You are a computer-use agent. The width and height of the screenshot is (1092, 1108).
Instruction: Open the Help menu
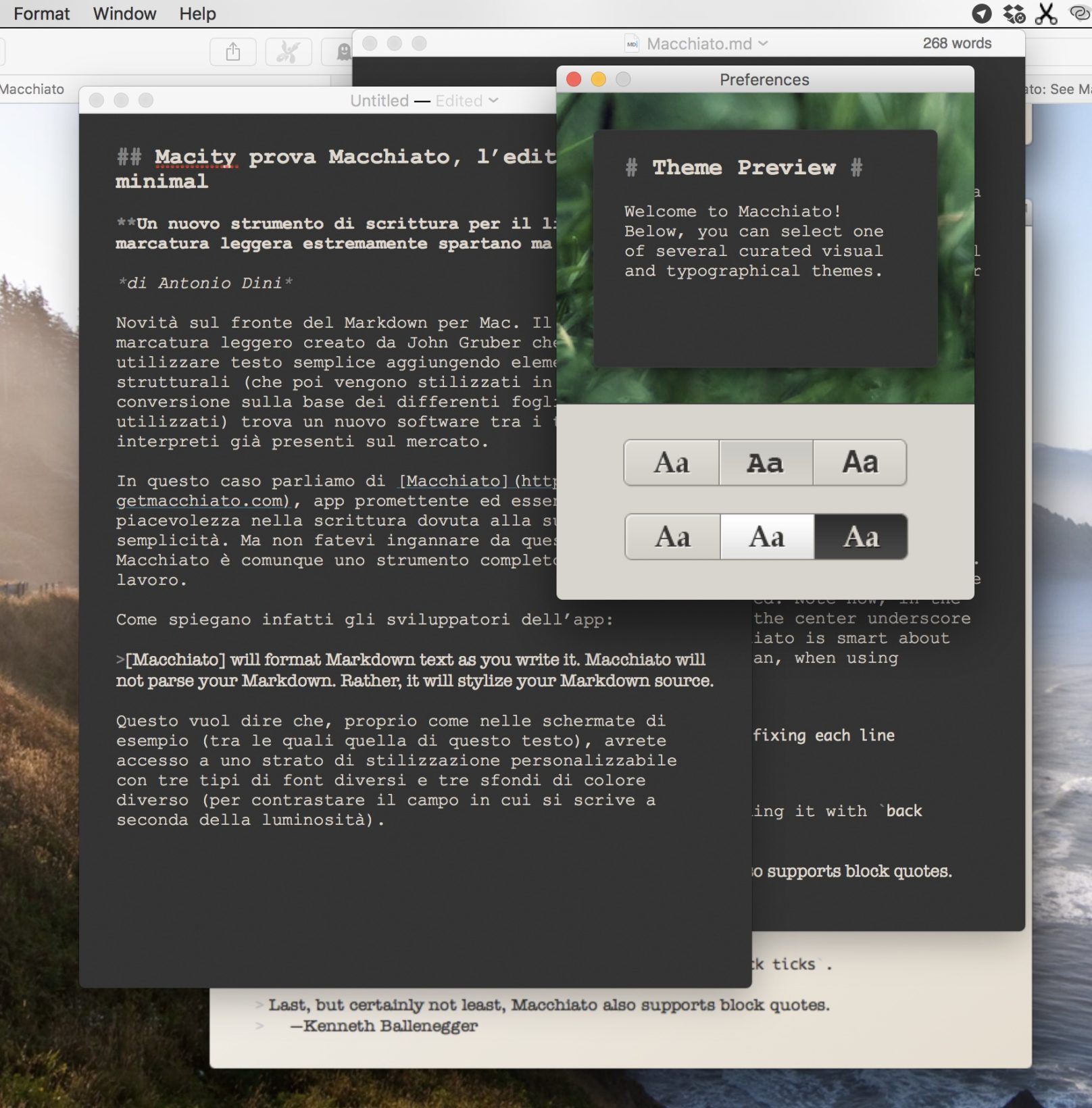[197, 14]
